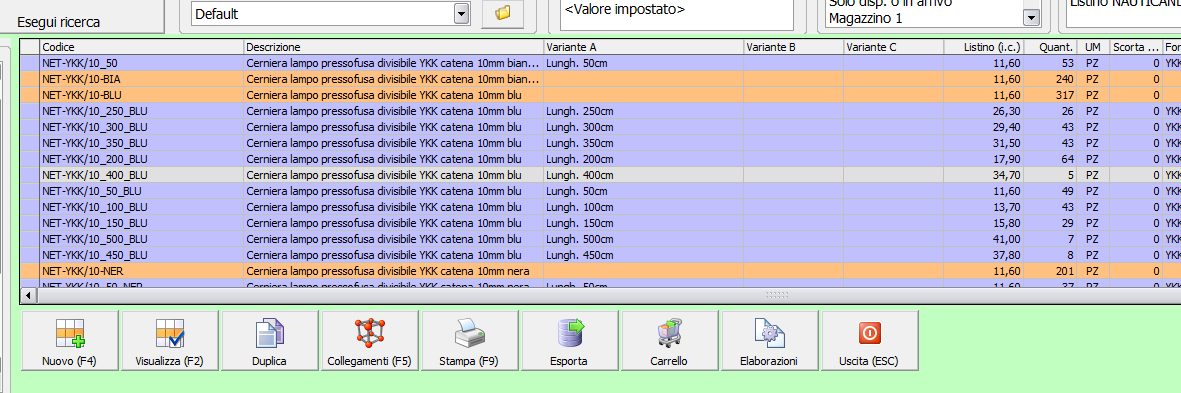Sort by Descrizione column header
Image resolution: width=1181 pixels, height=393 pixels.
pyautogui.click(x=394, y=47)
